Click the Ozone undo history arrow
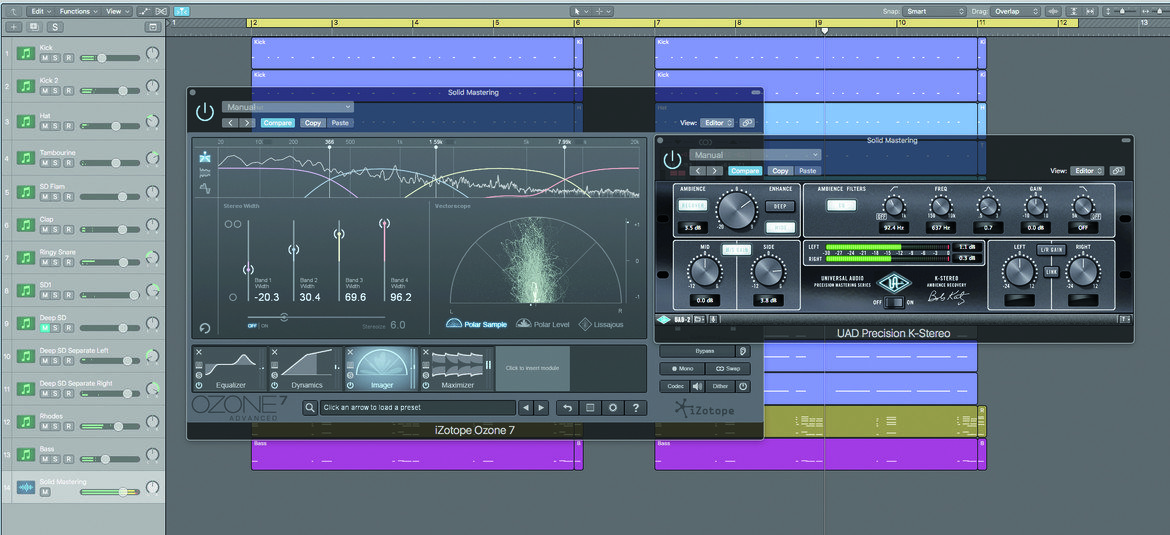Screen dimensions: 1170x535 pyautogui.click(x=567, y=408)
